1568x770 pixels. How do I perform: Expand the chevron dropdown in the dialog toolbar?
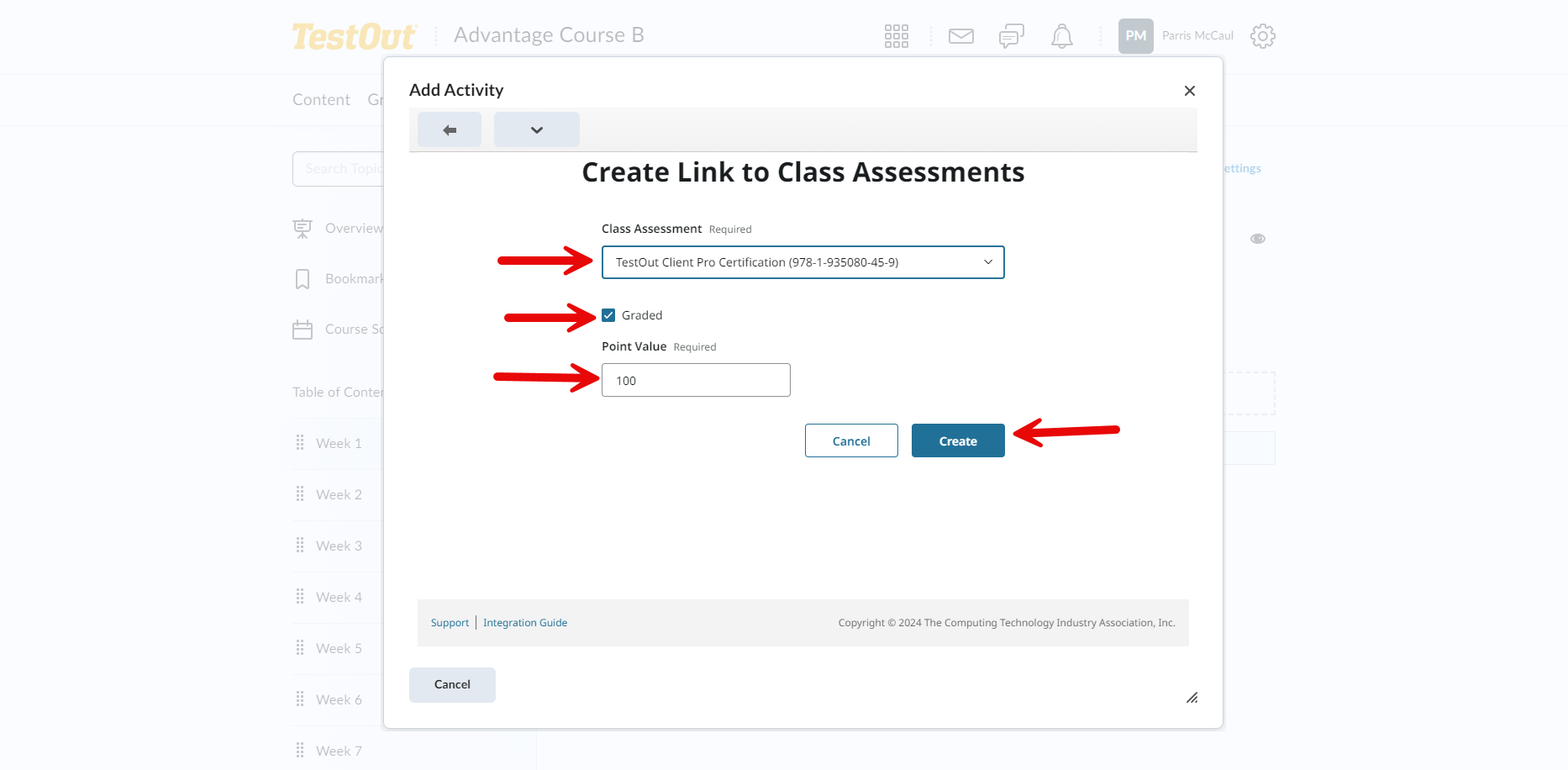click(x=536, y=129)
